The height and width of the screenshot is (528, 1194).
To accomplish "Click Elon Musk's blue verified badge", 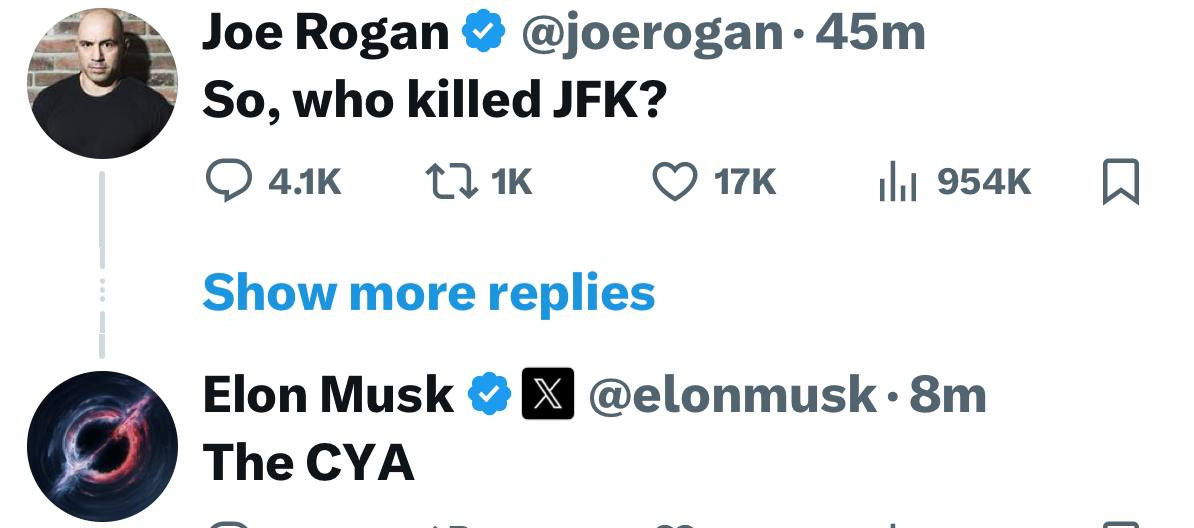I will (x=489, y=395).
